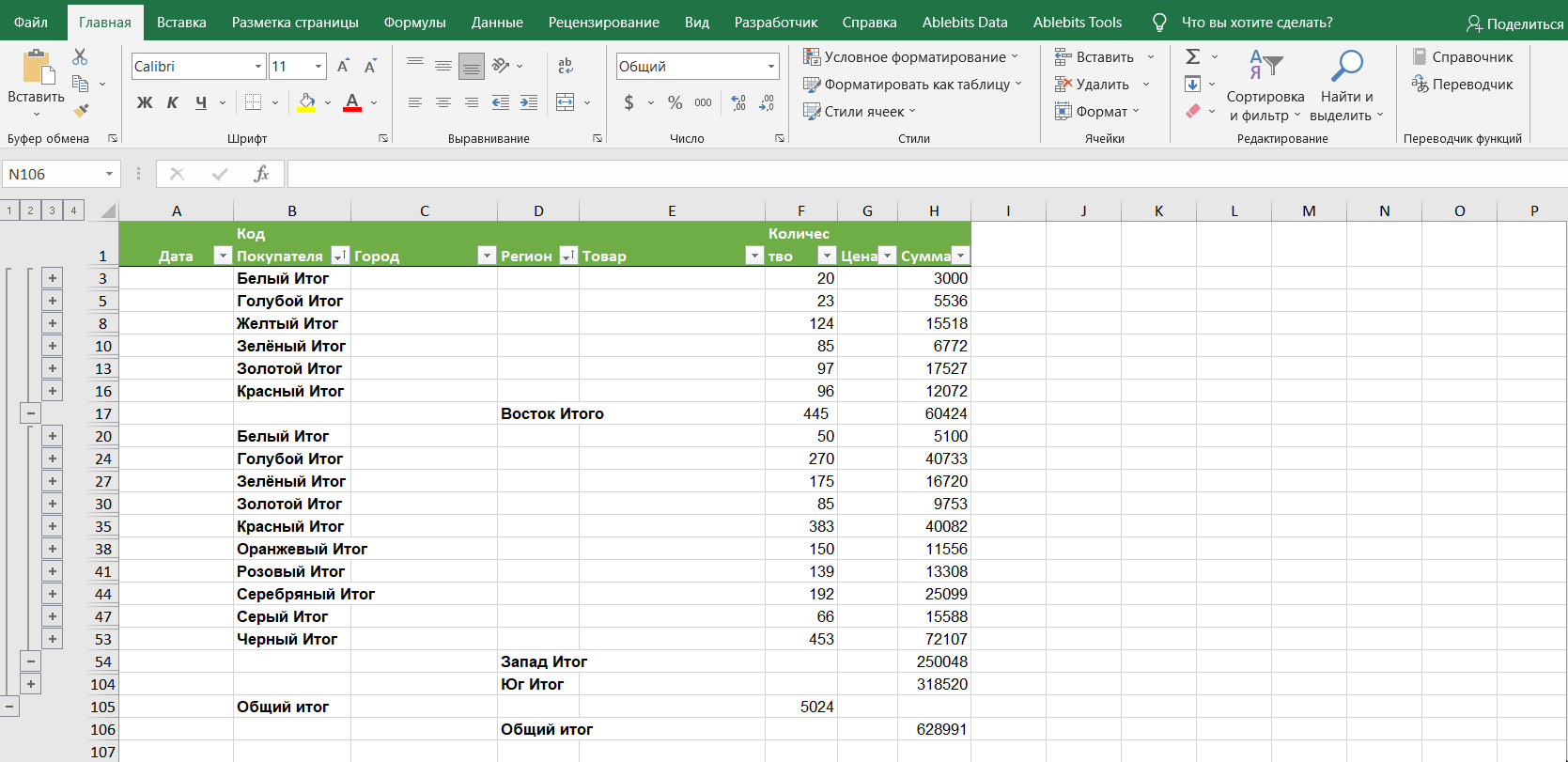
Task: Click the Merge and Center cells icon
Action: pos(565,102)
